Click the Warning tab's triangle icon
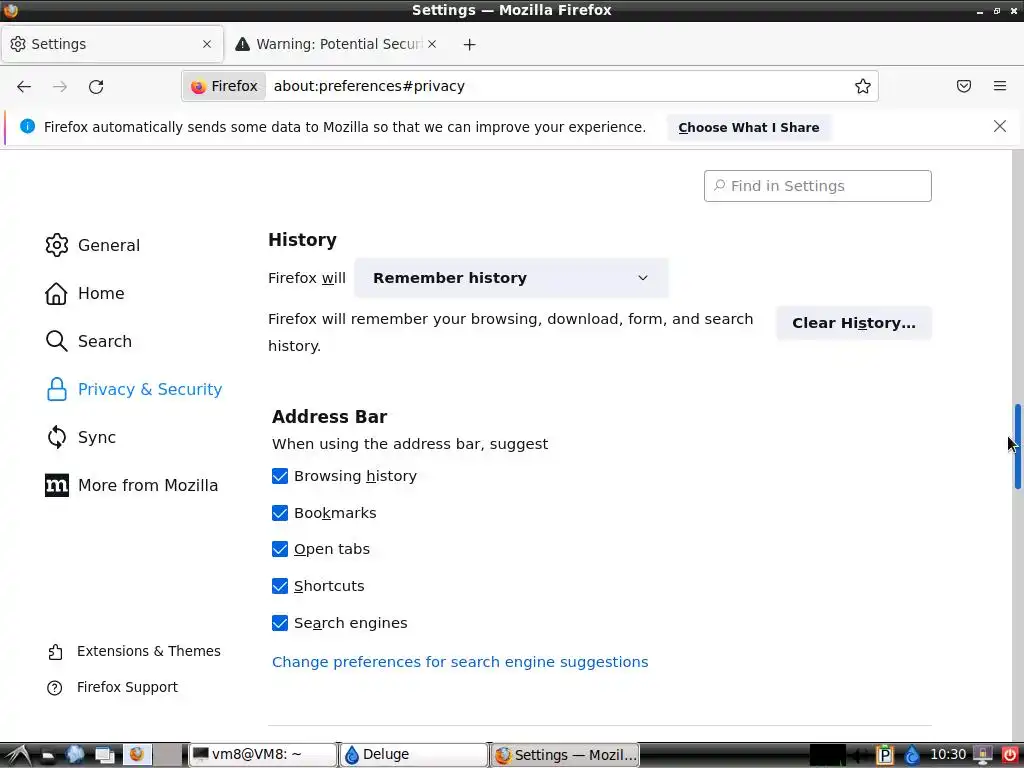This screenshot has height=768, width=1024. coord(242,44)
